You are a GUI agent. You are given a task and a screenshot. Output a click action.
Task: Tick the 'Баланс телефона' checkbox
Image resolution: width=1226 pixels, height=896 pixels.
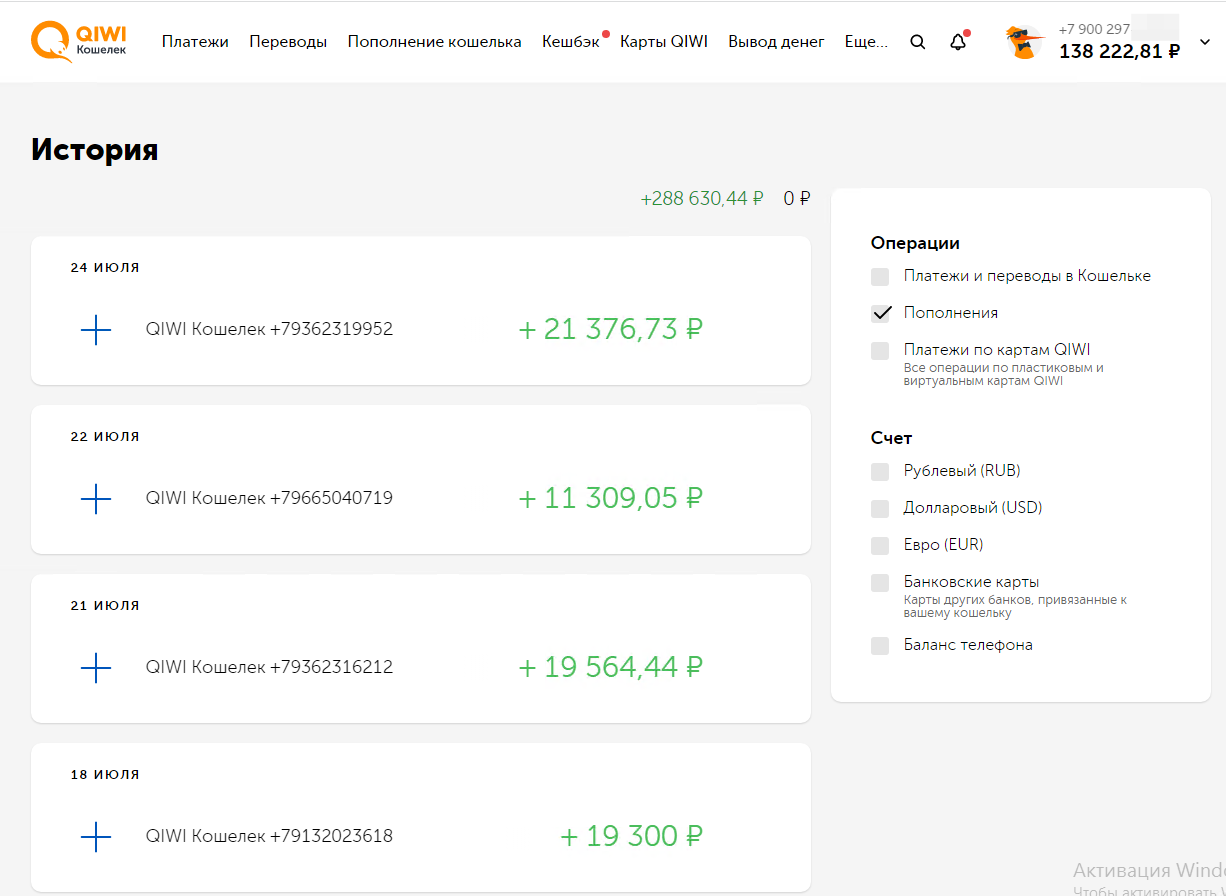pyautogui.click(x=880, y=646)
